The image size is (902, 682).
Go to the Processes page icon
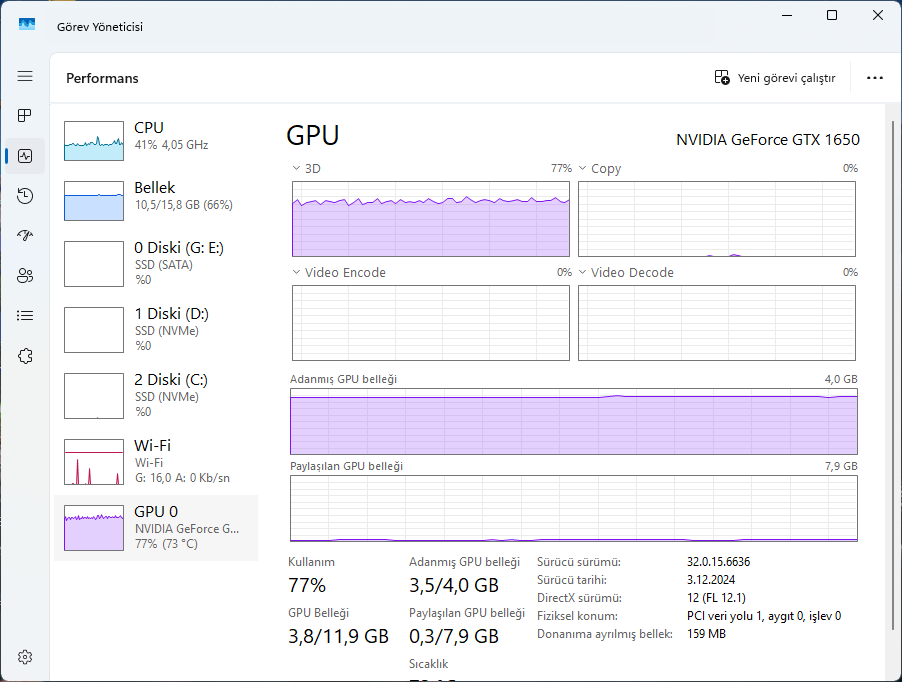point(25,116)
